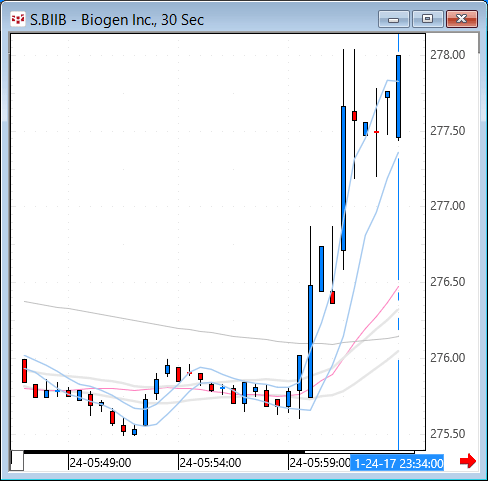Click the 278.00 price label
The height and width of the screenshot is (481, 488).
[x=447, y=55]
